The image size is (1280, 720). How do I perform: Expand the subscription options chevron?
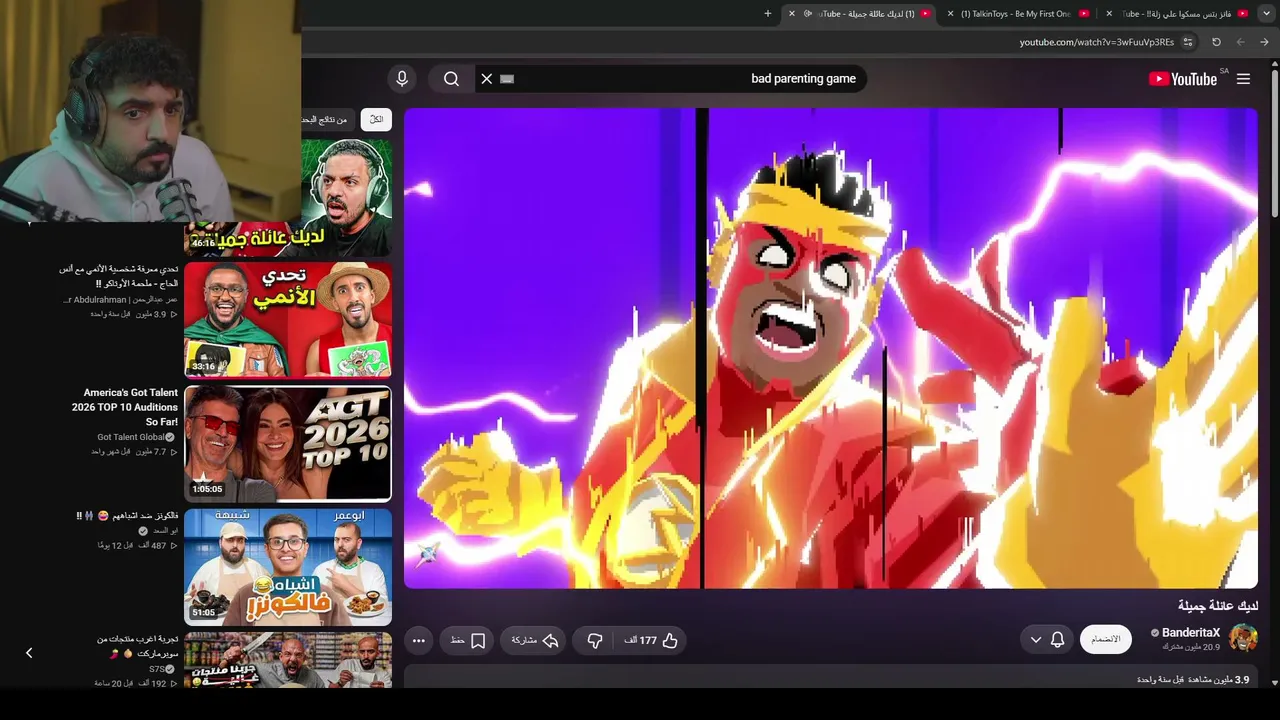(1035, 639)
